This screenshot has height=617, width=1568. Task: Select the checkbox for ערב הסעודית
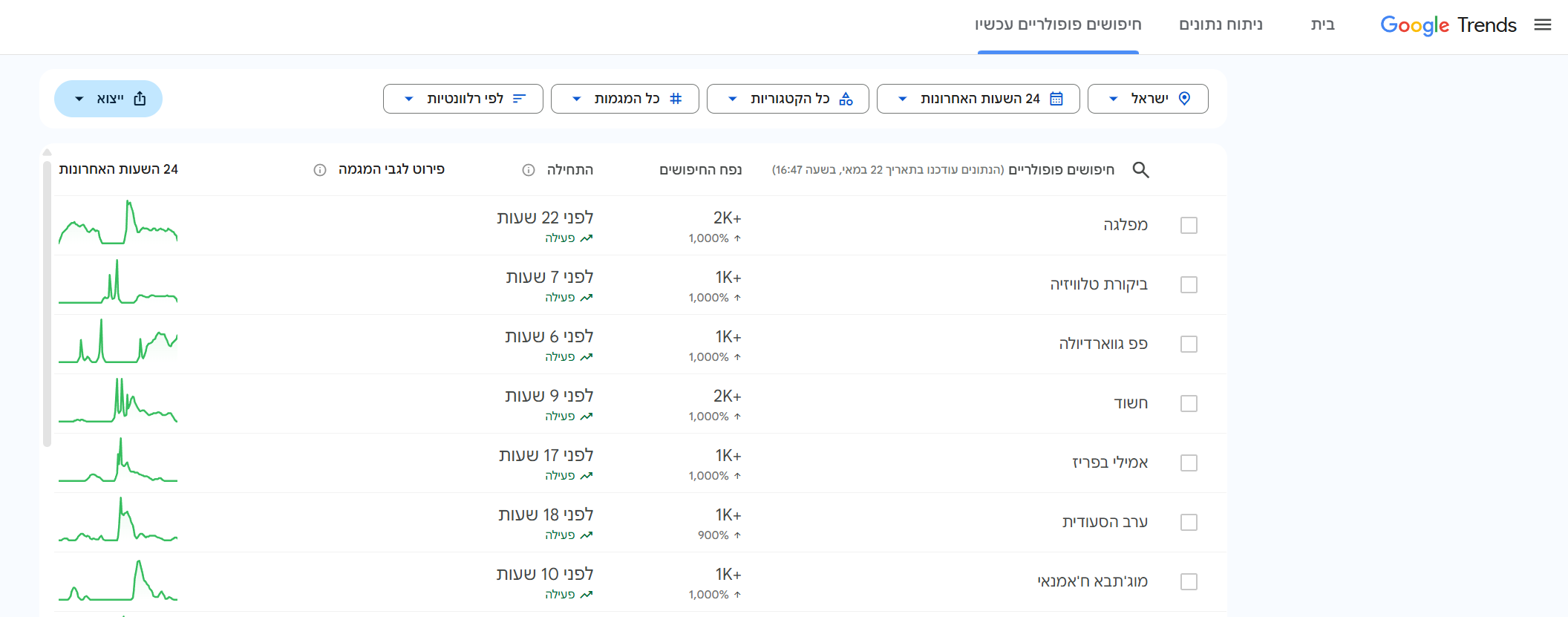click(1189, 522)
